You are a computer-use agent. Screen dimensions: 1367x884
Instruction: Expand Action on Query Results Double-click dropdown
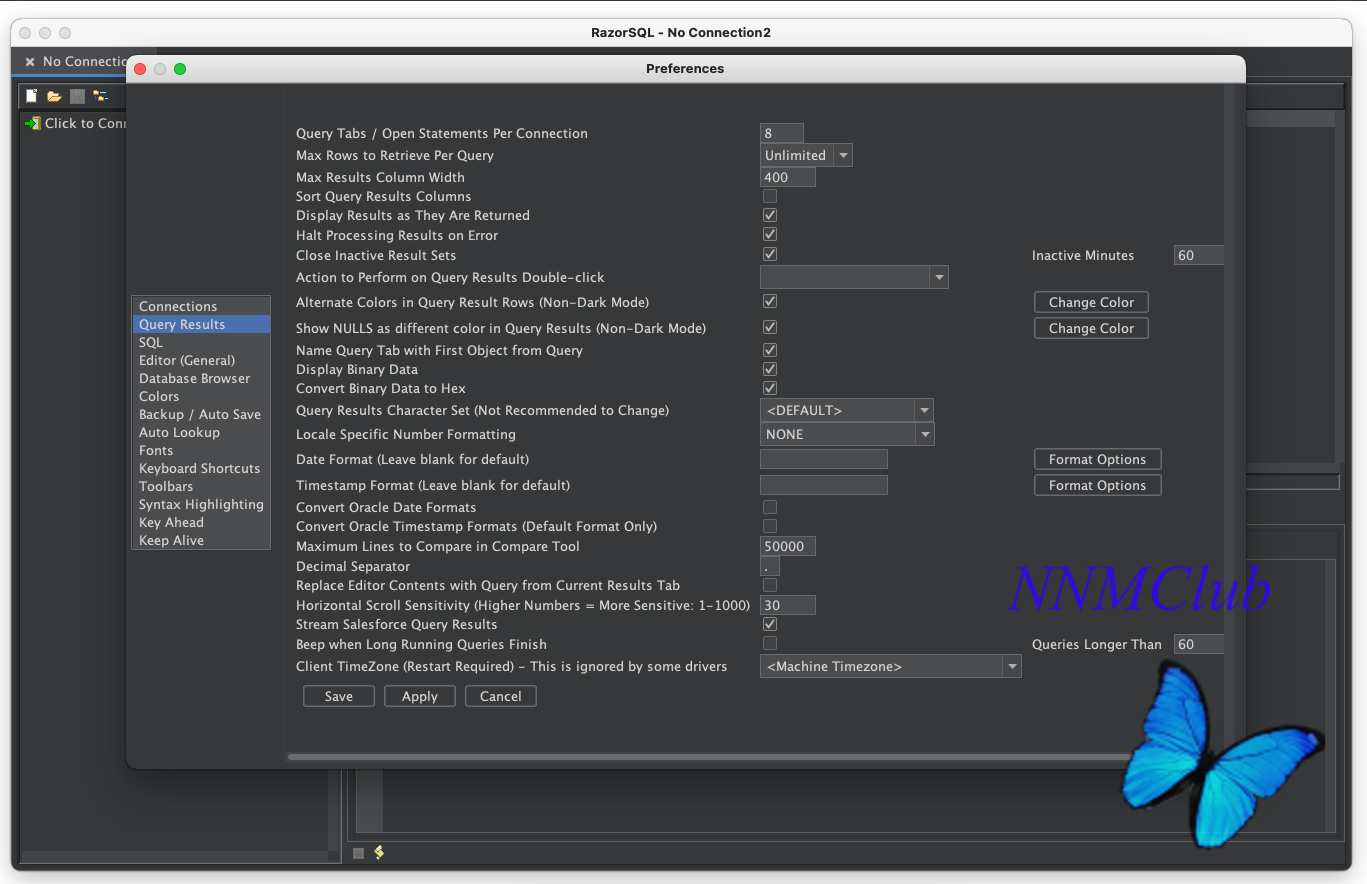point(854,277)
